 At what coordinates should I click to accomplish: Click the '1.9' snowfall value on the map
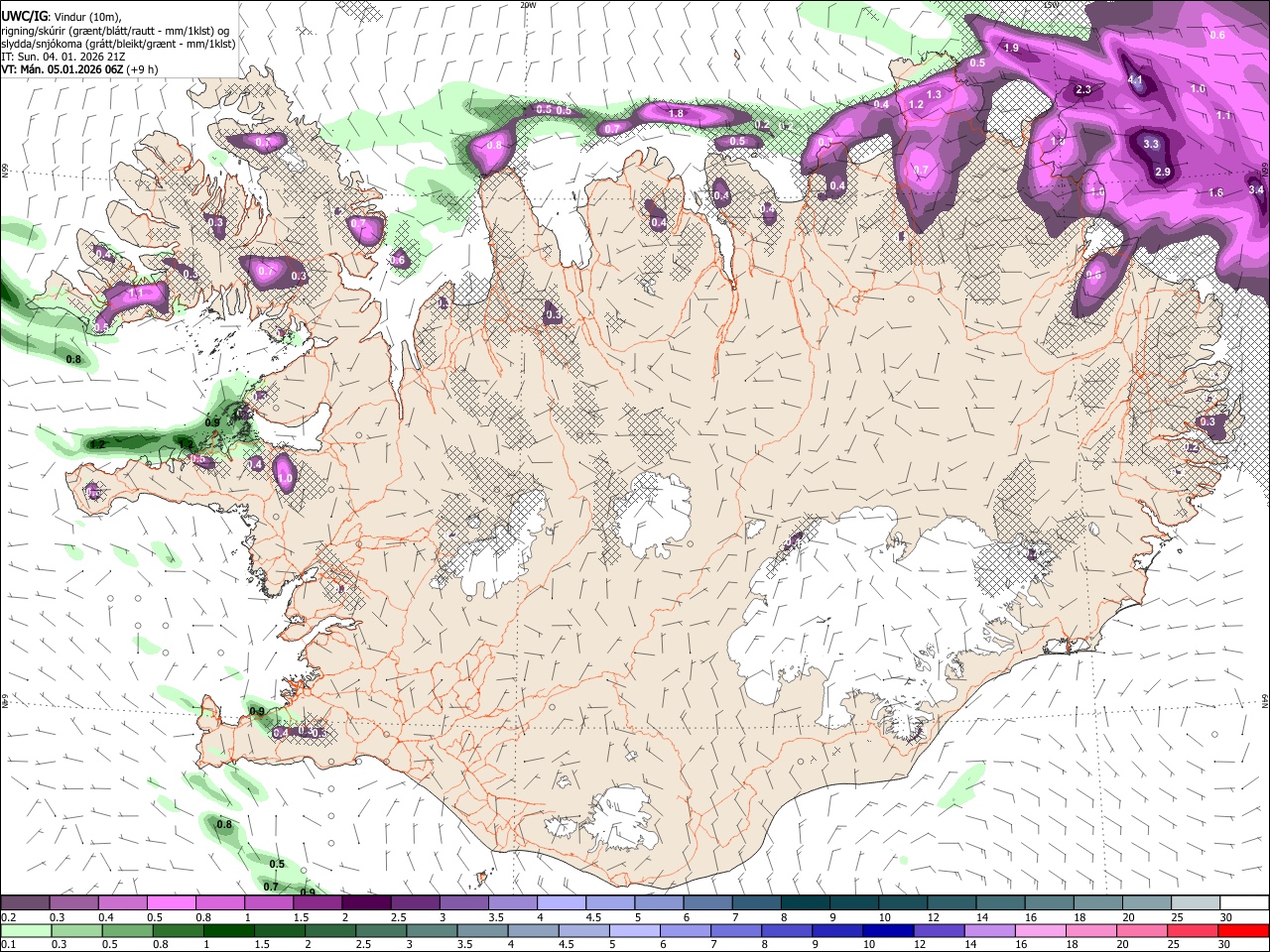pyautogui.click(x=1011, y=48)
